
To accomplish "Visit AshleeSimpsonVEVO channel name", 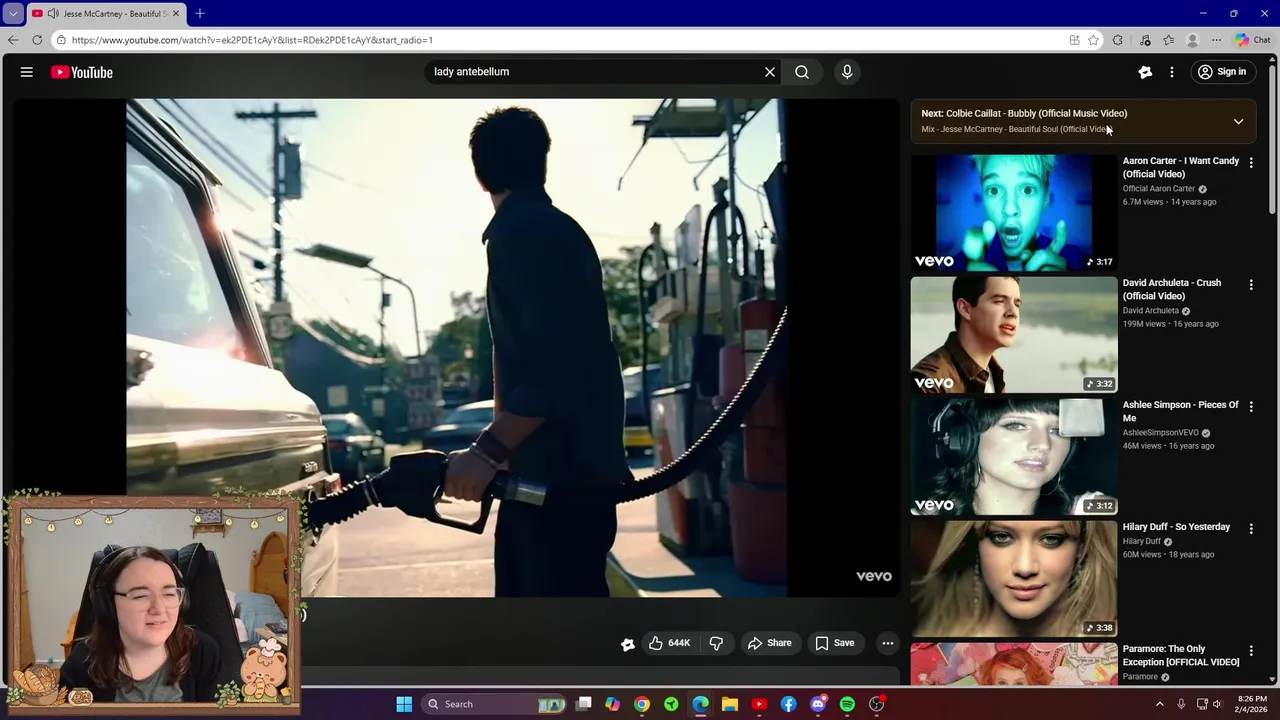I will (1160, 433).
